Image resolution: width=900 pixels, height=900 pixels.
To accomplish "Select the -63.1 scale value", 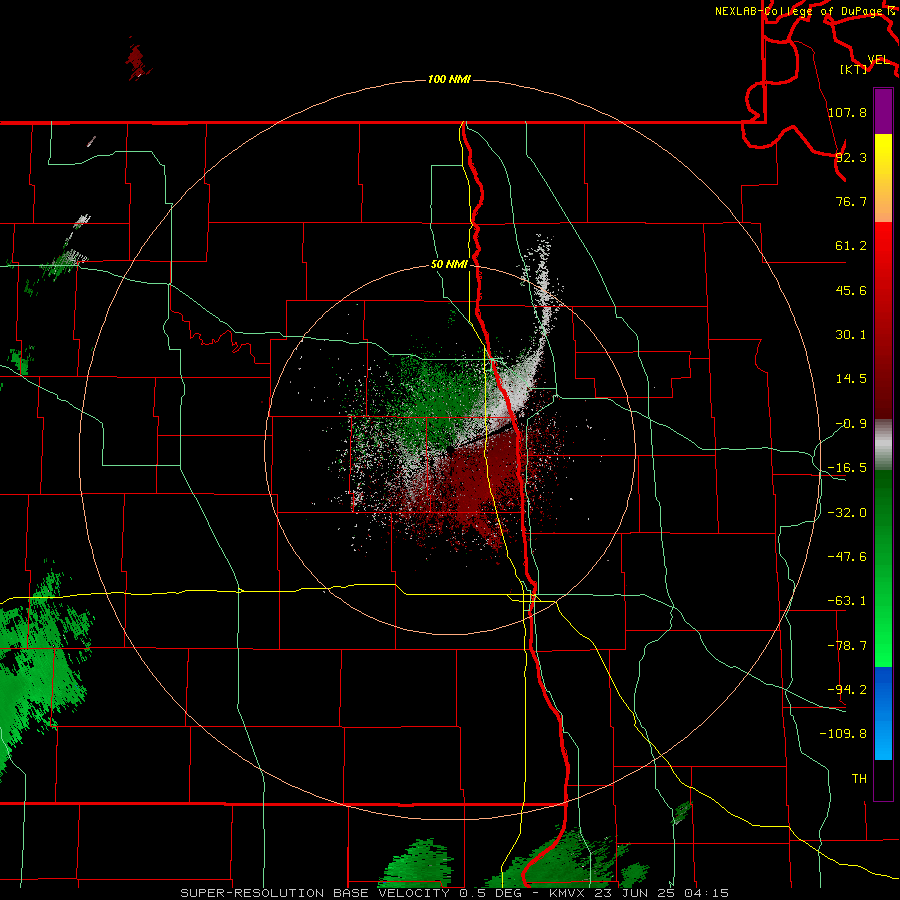I will coord(847,601).
